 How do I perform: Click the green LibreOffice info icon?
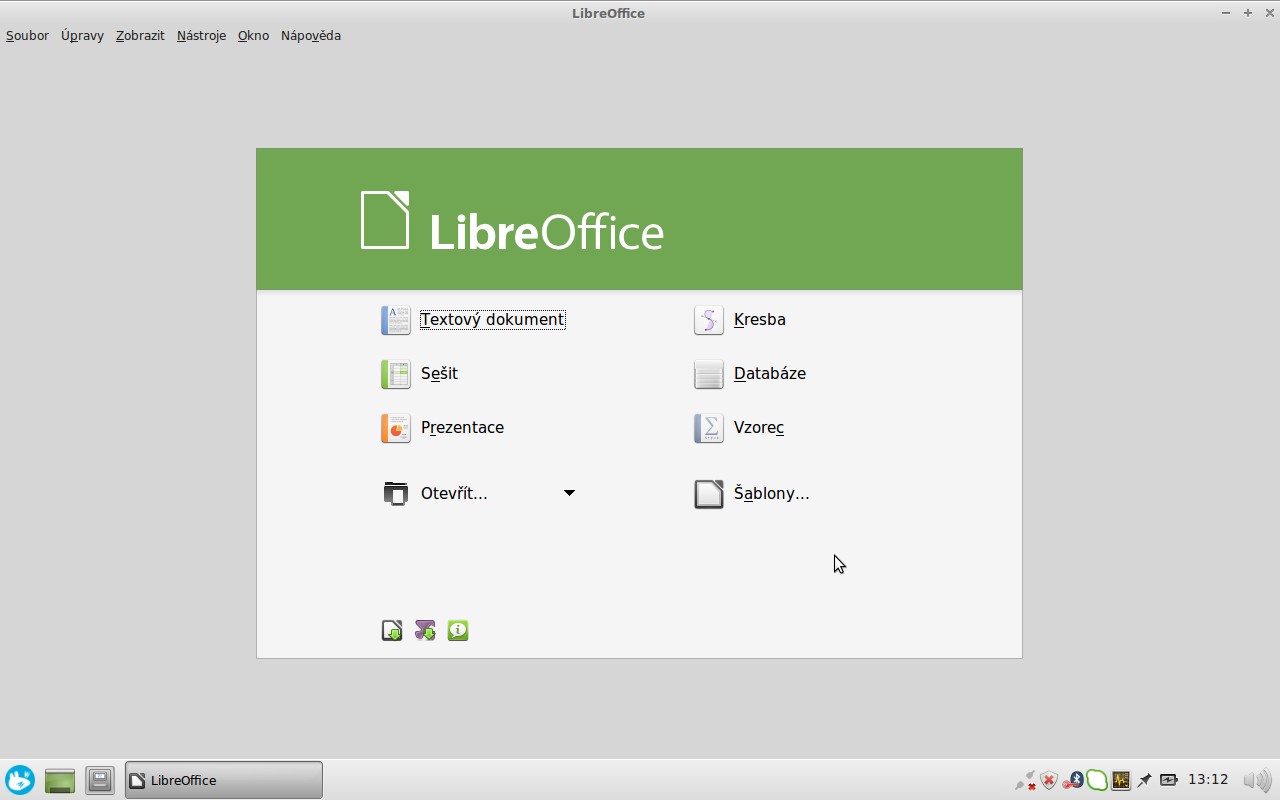tap(458, 631)
